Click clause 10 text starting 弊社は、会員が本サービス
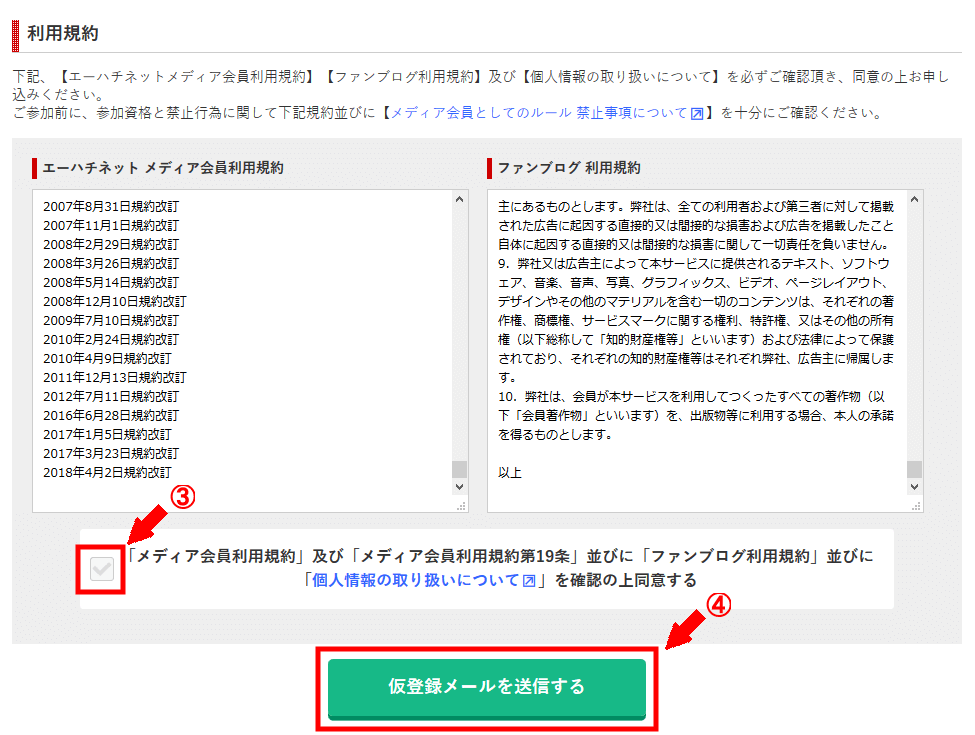Image resolution: width=975 pixels, height=735 pixels. (x=696, y=415)
